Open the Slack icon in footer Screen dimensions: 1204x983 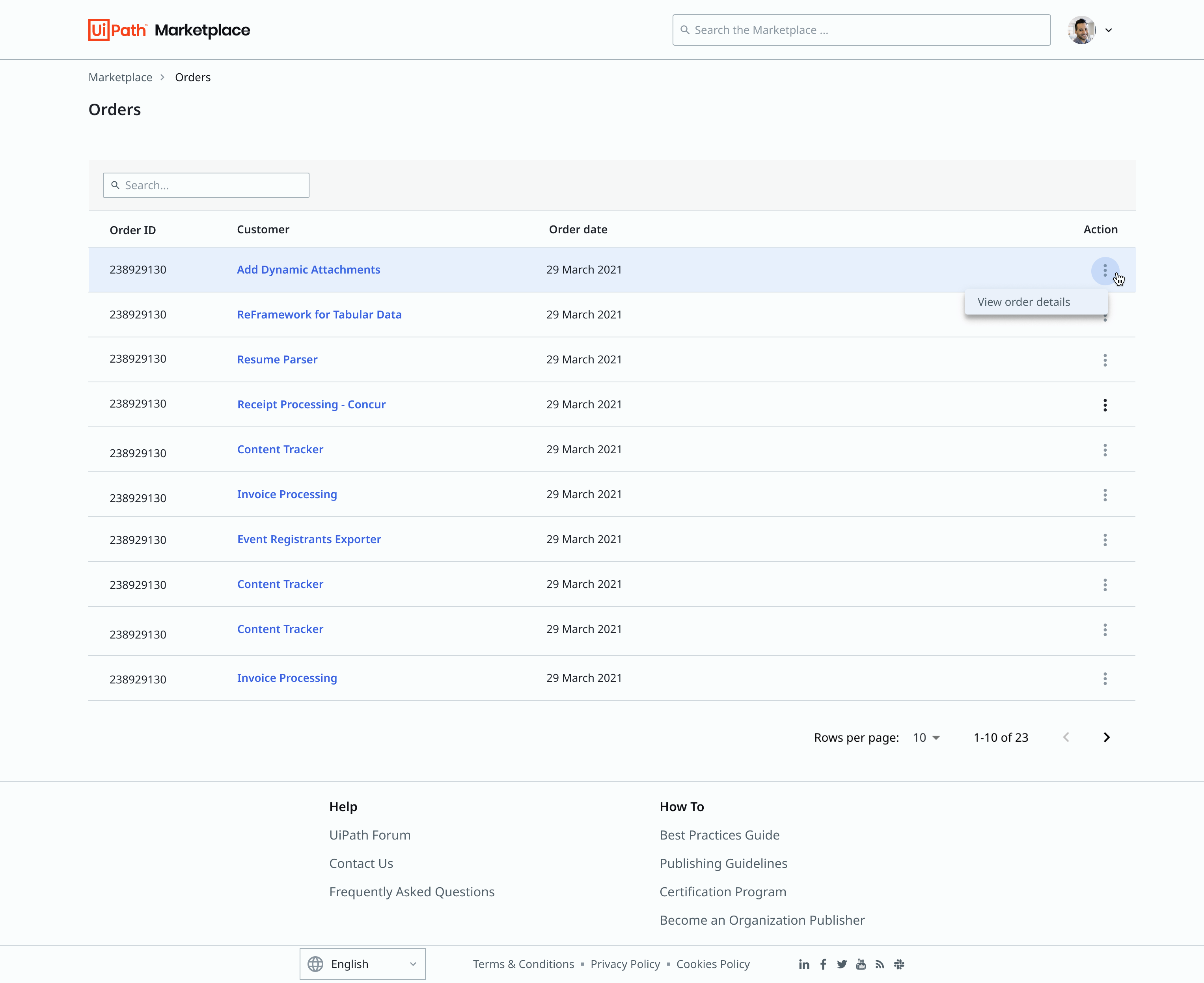pyautogui.click(x=899, y=964)
